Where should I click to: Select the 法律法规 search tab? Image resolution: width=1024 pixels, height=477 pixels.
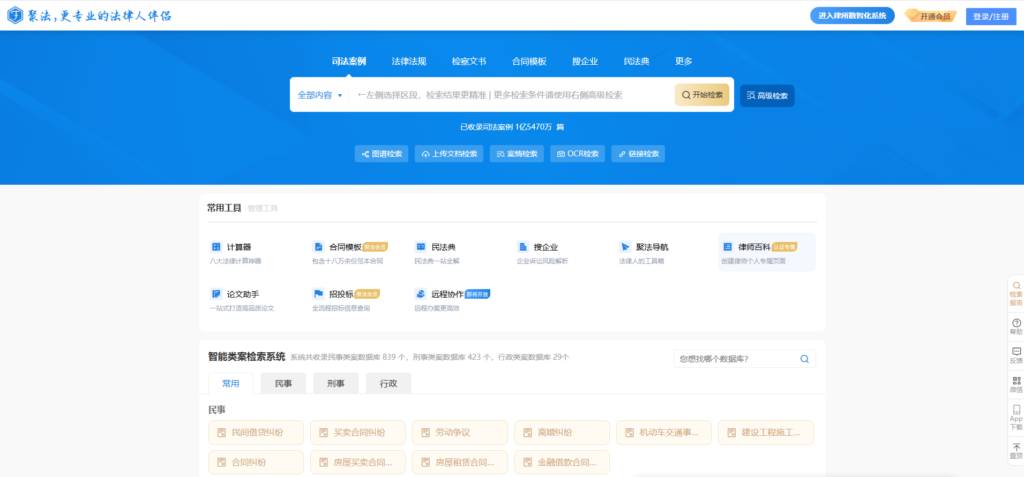click(x=409, y=61)
